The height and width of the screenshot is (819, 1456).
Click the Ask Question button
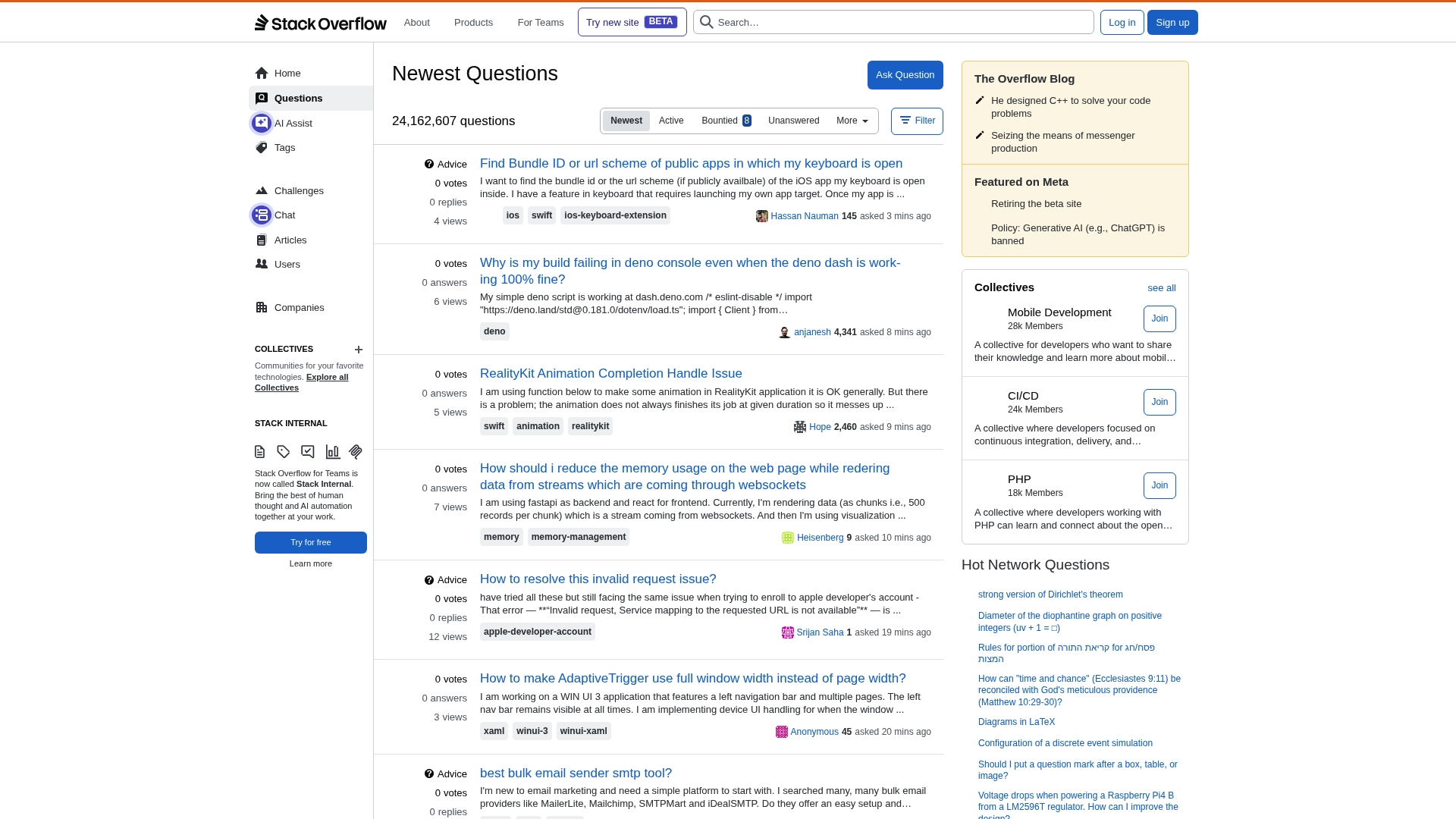tap(905, 75)
